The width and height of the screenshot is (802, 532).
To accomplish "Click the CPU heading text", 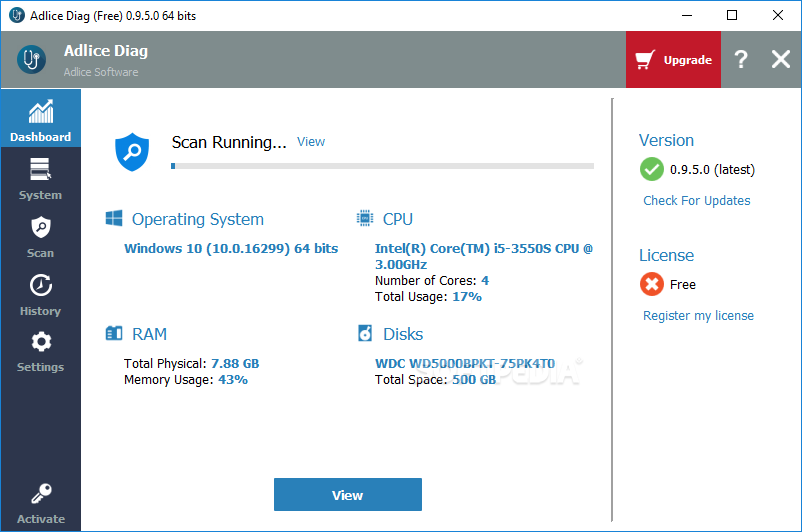I will (398, 219).
